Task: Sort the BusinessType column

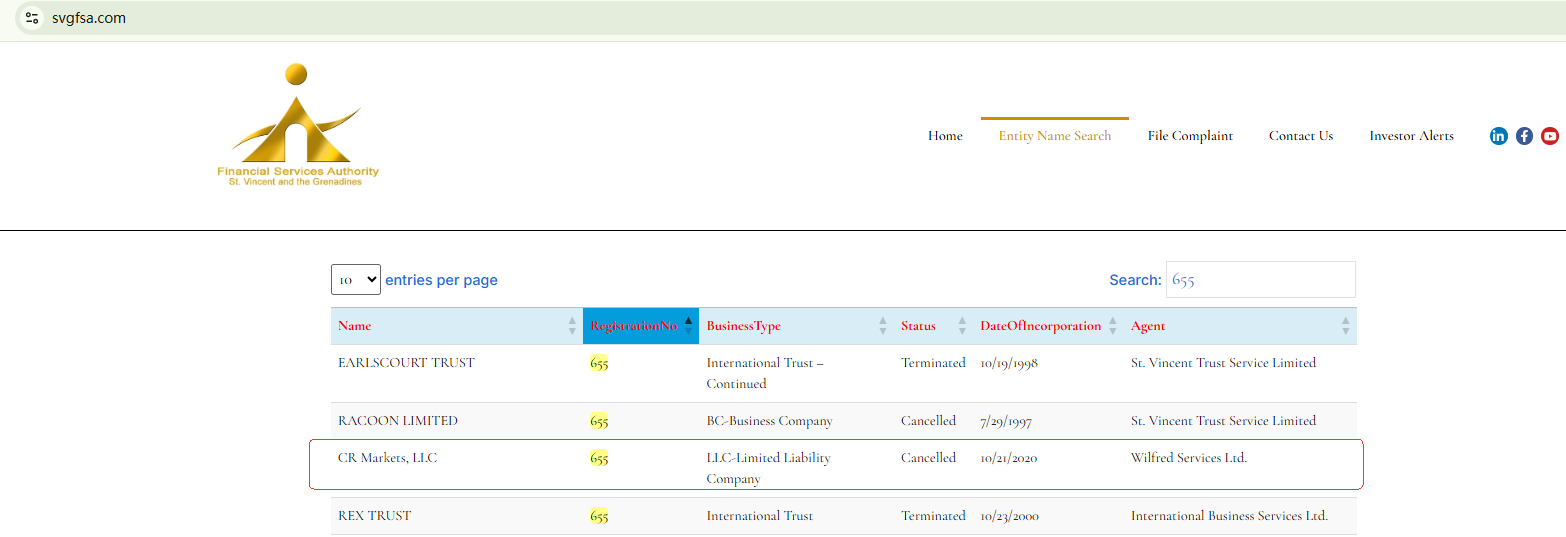Action: [x=883, y=326]
